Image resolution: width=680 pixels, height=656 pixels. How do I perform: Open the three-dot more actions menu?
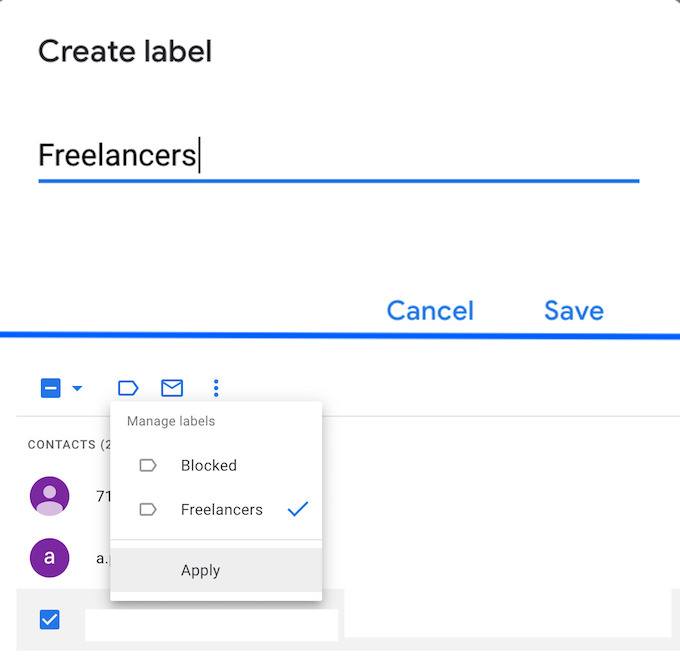point(216,388)
